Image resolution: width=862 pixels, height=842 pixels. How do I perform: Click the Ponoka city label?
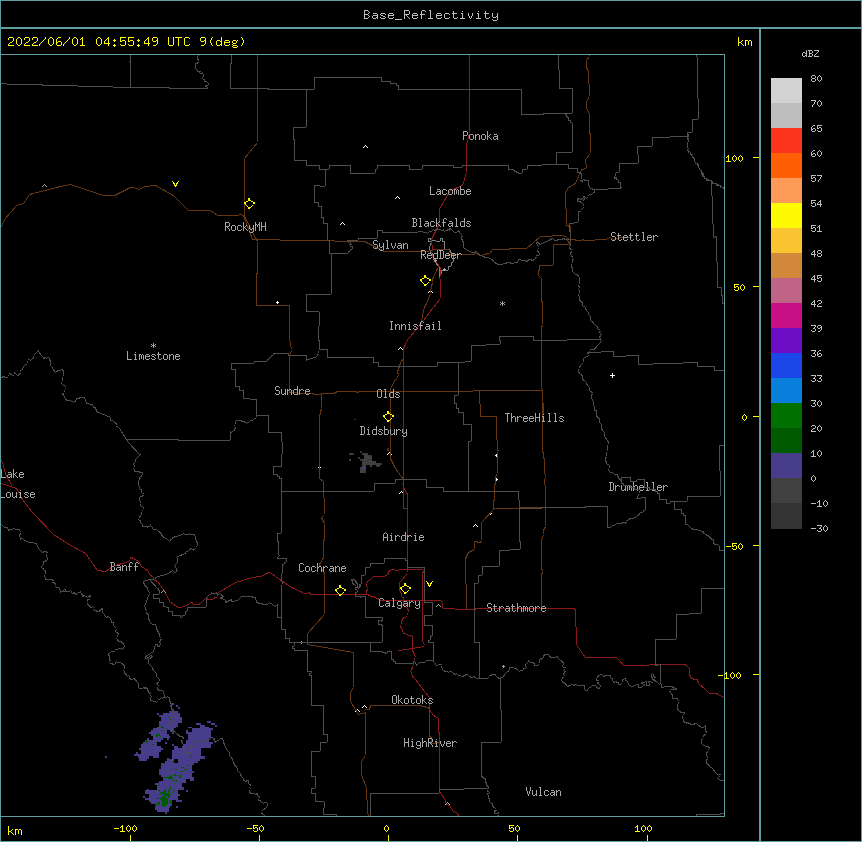pyautogui.click(x=480, y=136)
